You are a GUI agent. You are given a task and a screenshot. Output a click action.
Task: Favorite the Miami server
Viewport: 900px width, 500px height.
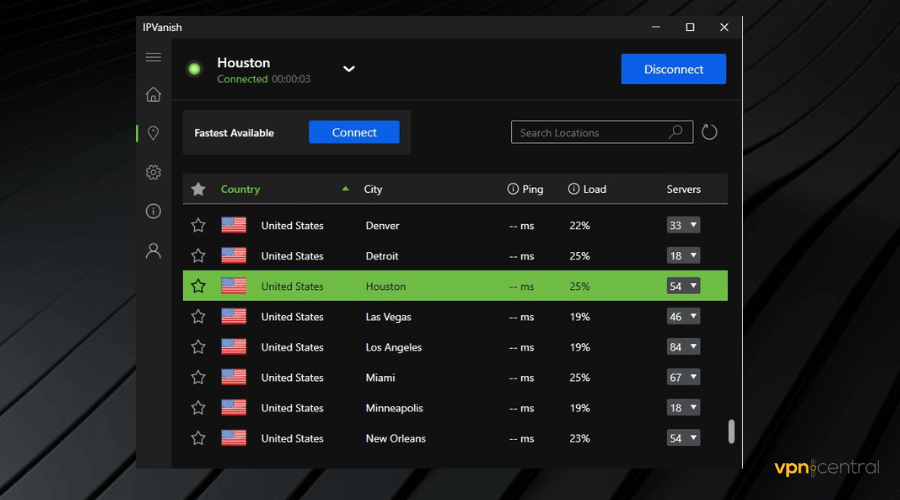pyautogui.click(x=198, y=377)
